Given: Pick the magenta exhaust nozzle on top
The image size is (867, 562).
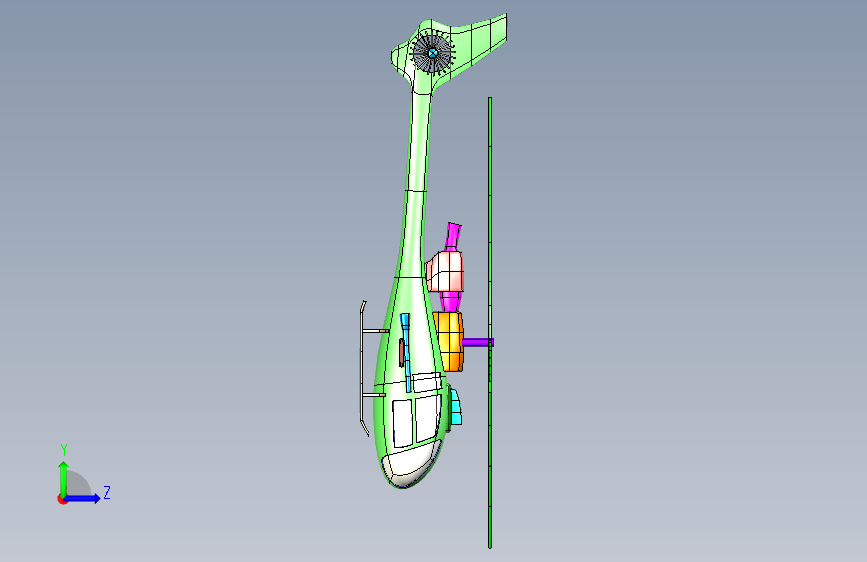Looking at the screenshot, I should pyautogui.click(x=453, y=236).
